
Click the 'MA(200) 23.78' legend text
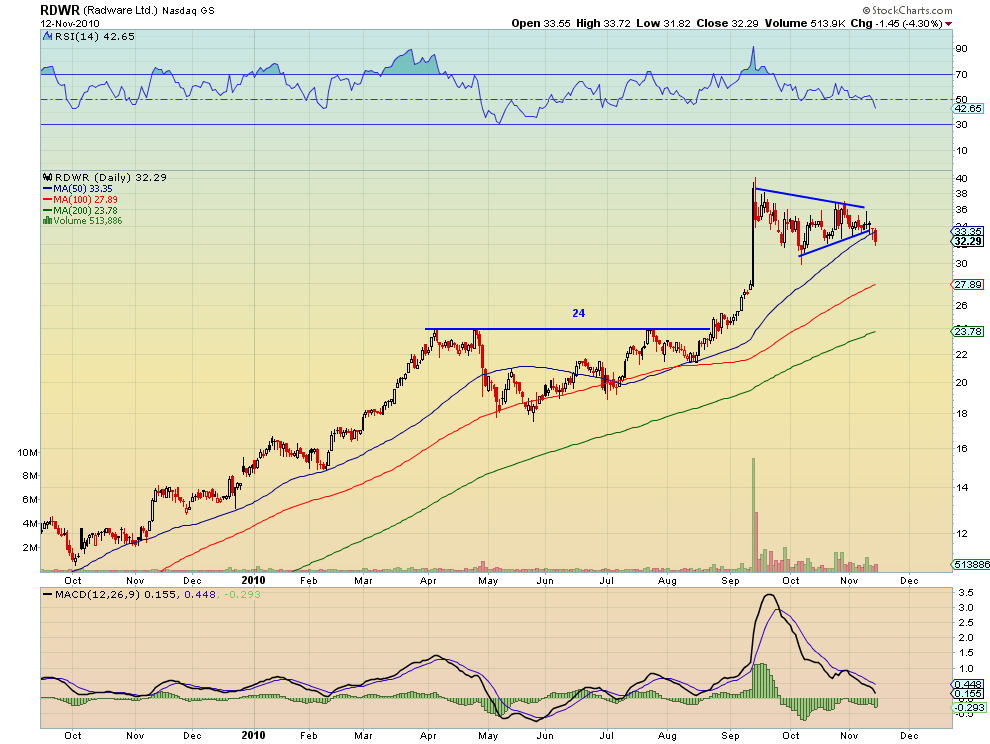85,210
